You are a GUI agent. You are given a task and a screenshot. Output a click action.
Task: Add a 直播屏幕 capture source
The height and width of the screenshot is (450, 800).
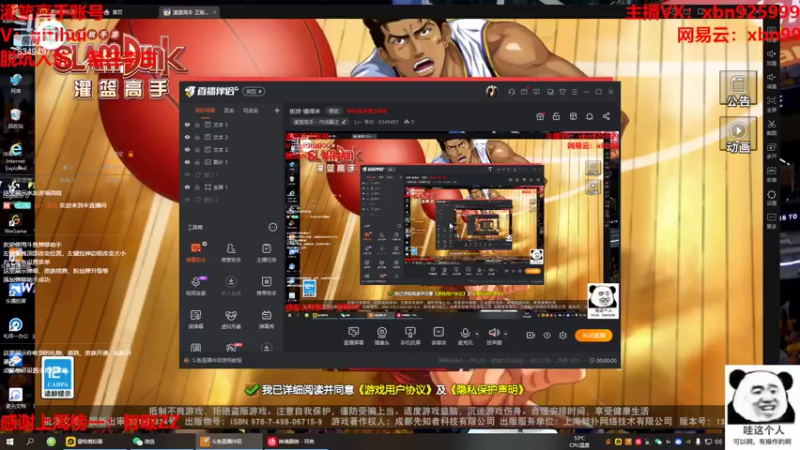tap(353, 336)
